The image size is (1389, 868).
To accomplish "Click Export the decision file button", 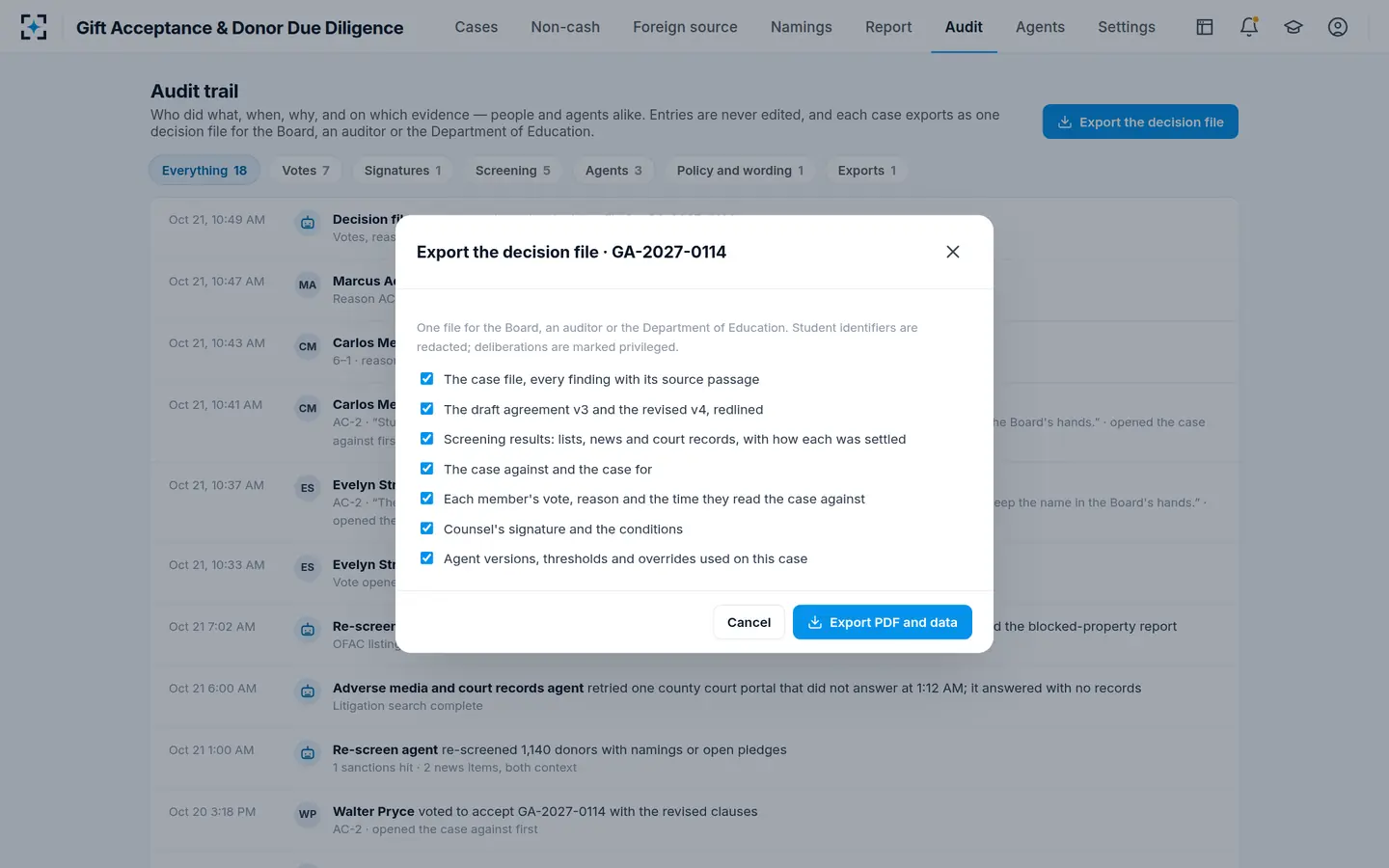I will point(1140,122).
